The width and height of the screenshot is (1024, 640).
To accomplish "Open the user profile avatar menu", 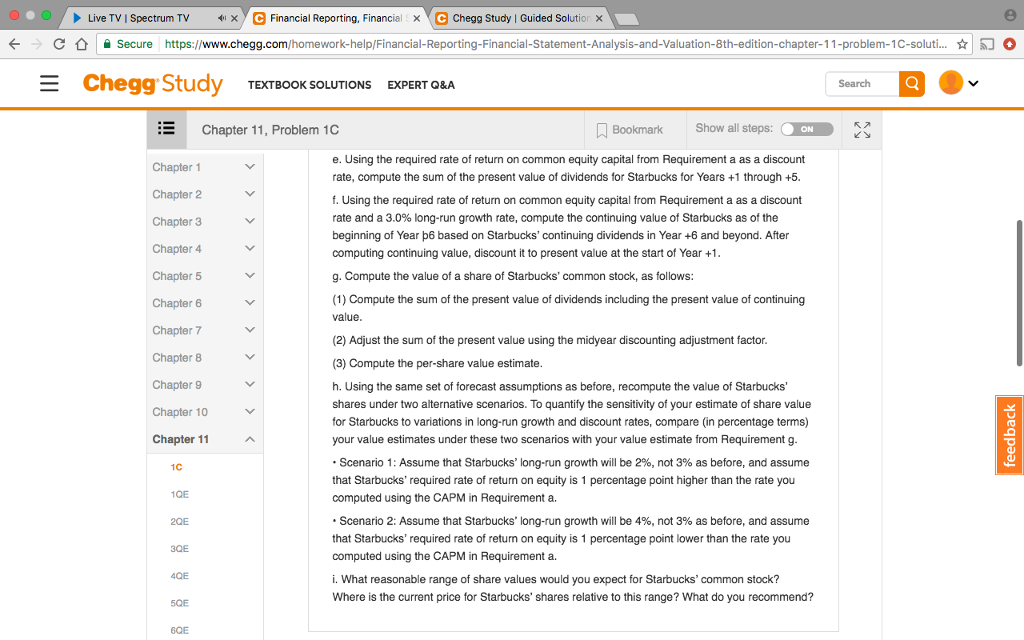I will click(948, 84).
